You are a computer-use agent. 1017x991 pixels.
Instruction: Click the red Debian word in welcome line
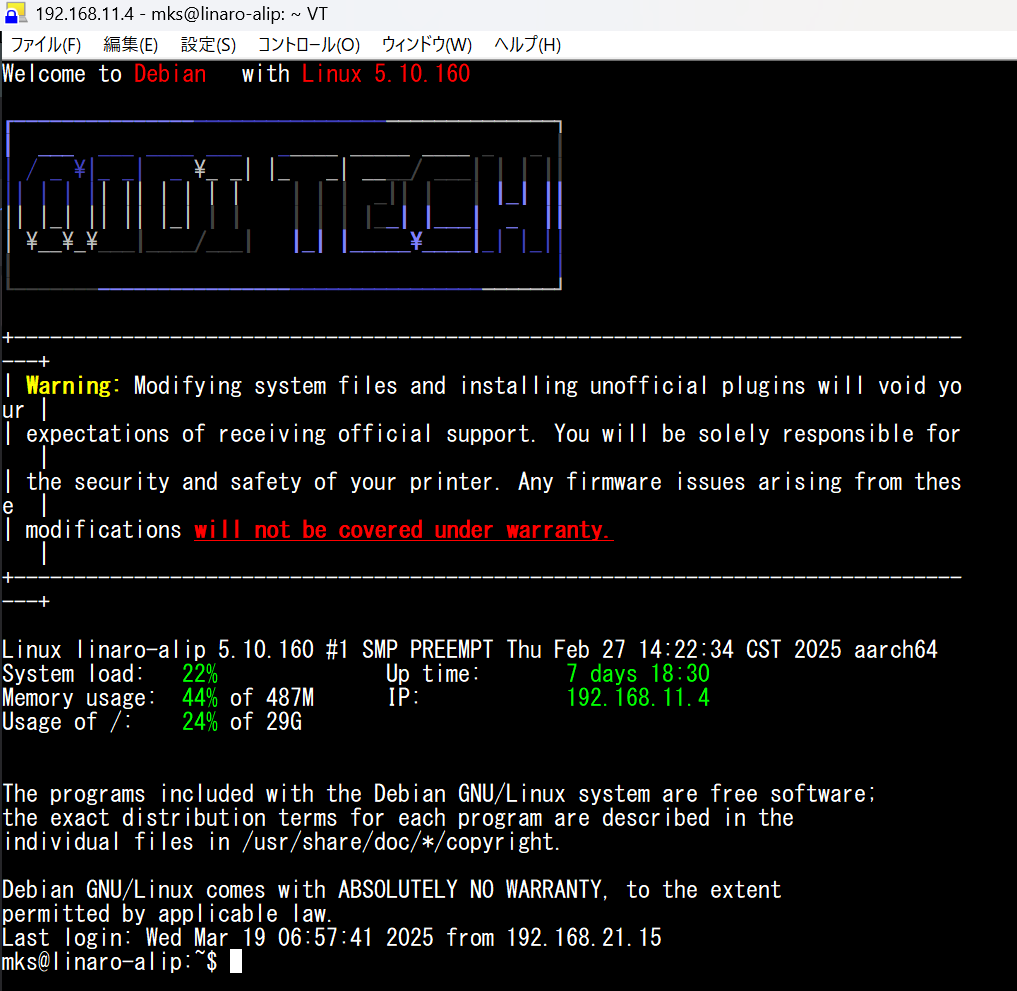(170, 74)
